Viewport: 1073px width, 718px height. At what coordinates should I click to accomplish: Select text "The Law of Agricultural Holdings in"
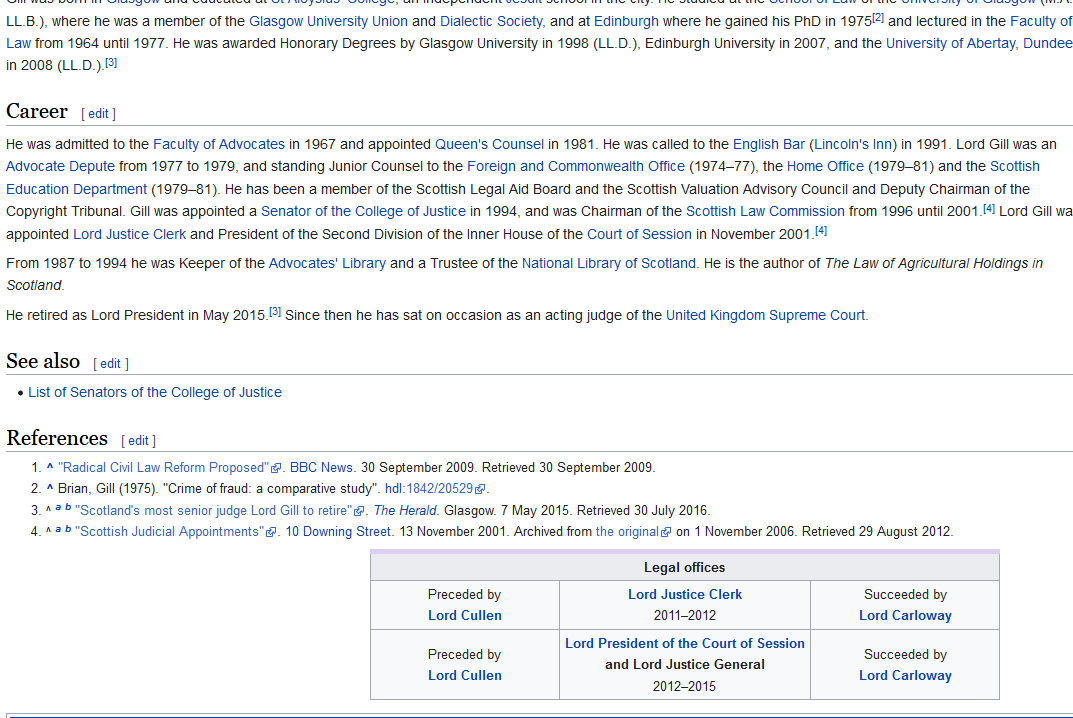click(x=934, y=264)
